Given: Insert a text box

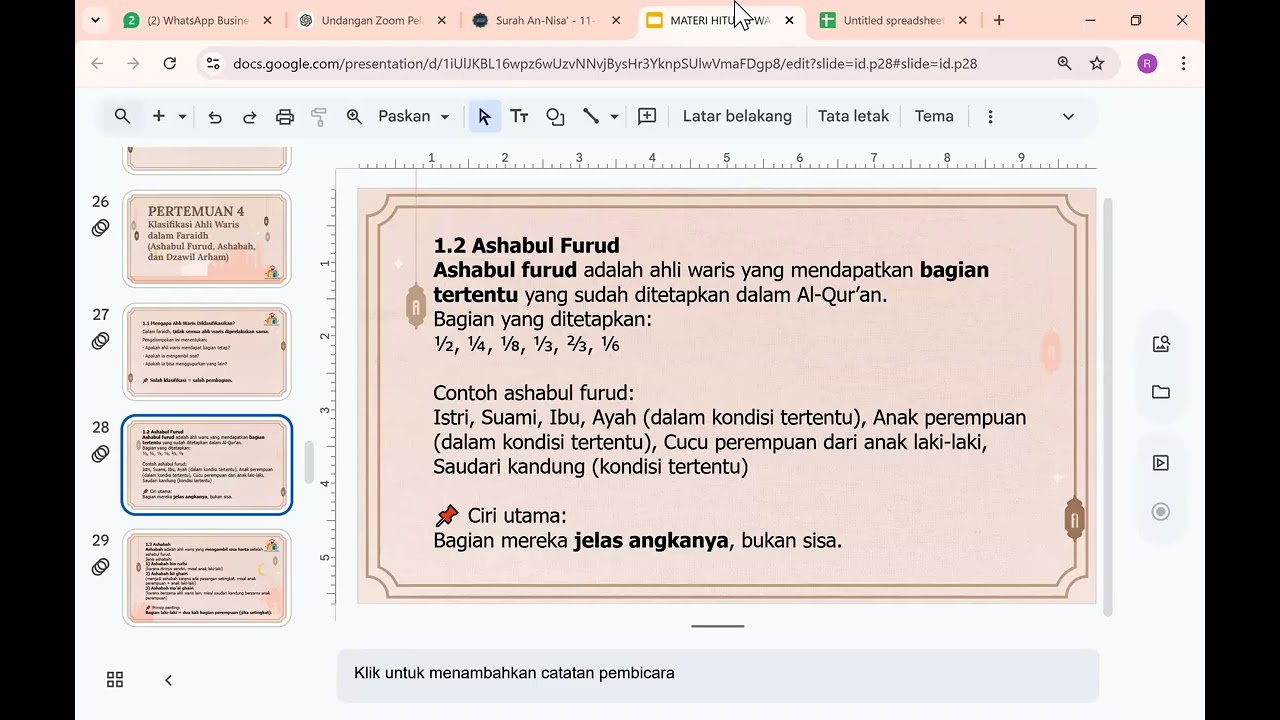Looking at the screenshot, I should [x=519, y=117].
